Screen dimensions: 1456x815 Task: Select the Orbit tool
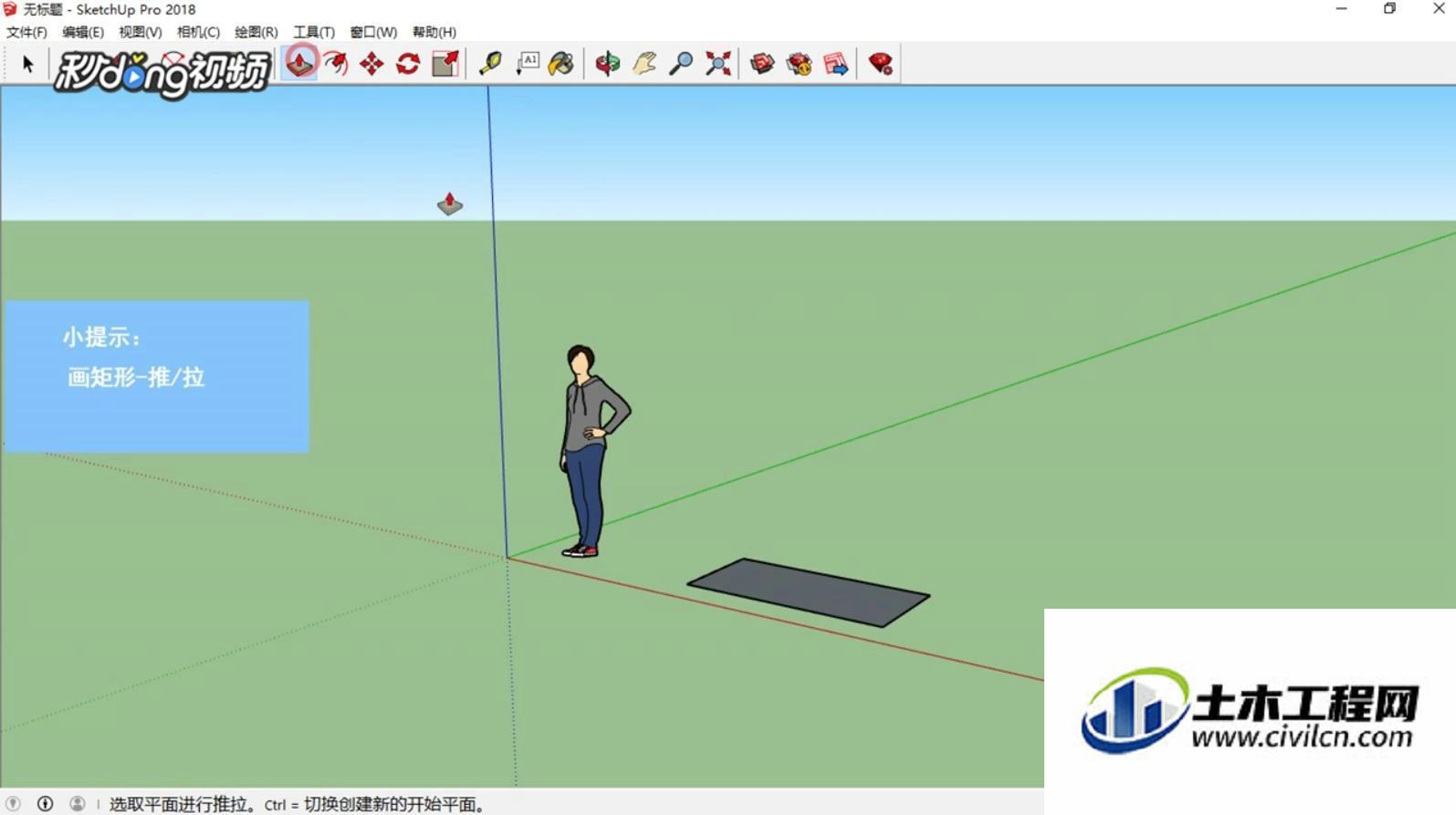608,63
